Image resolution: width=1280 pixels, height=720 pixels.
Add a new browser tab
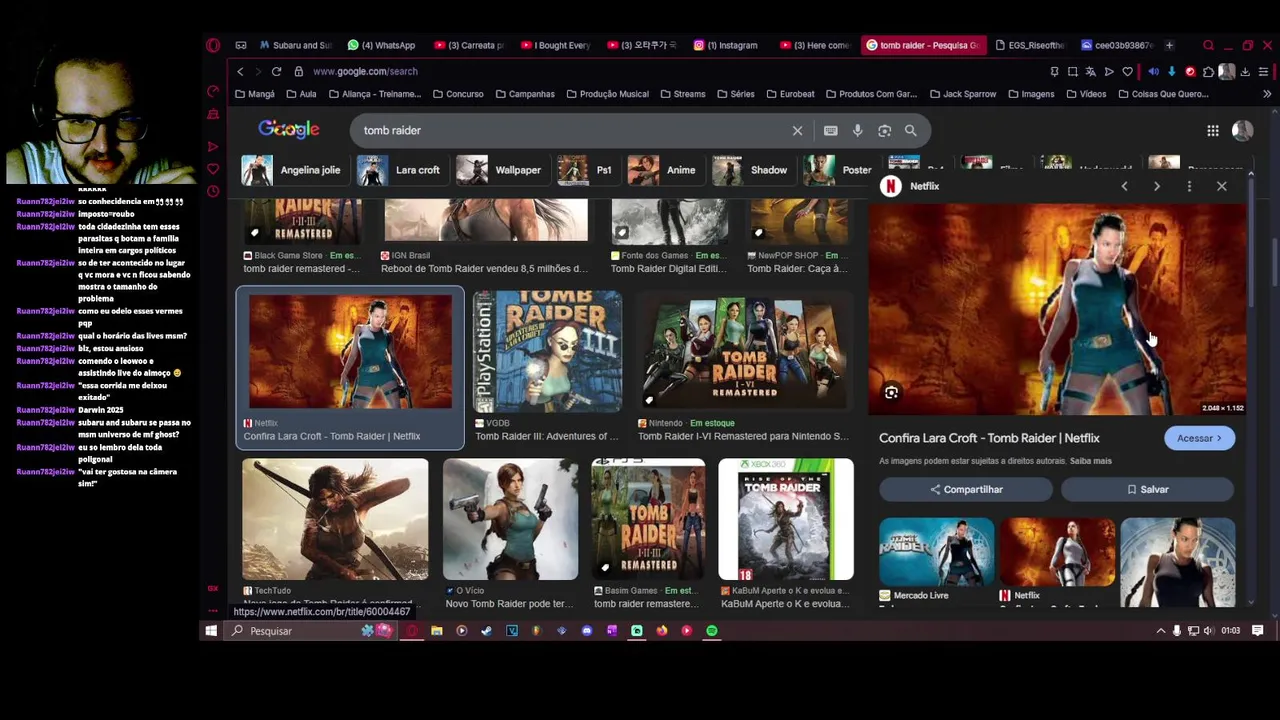(1169, 45)
